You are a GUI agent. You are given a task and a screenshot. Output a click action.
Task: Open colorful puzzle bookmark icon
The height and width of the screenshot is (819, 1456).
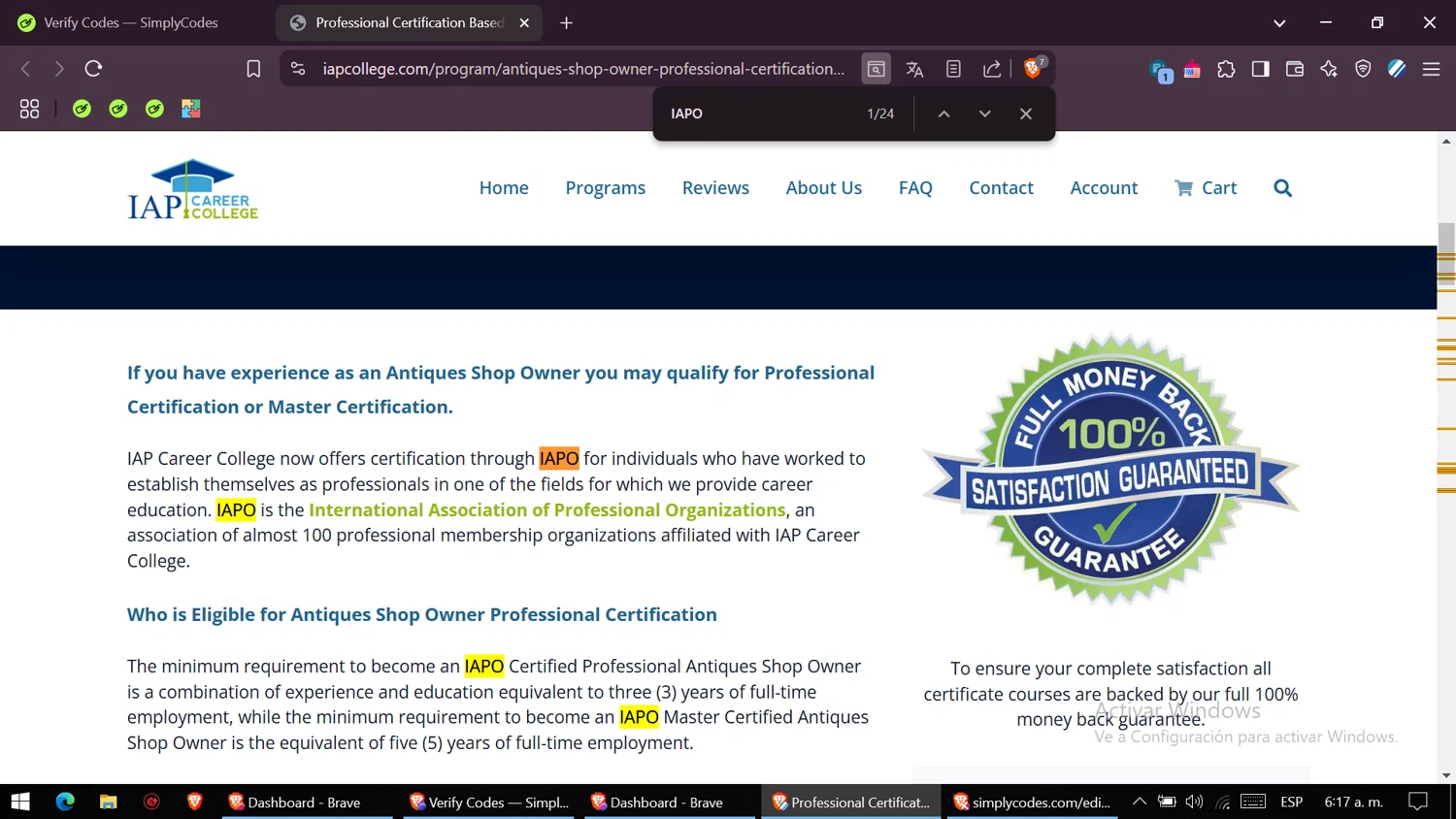tap(191, 109)
